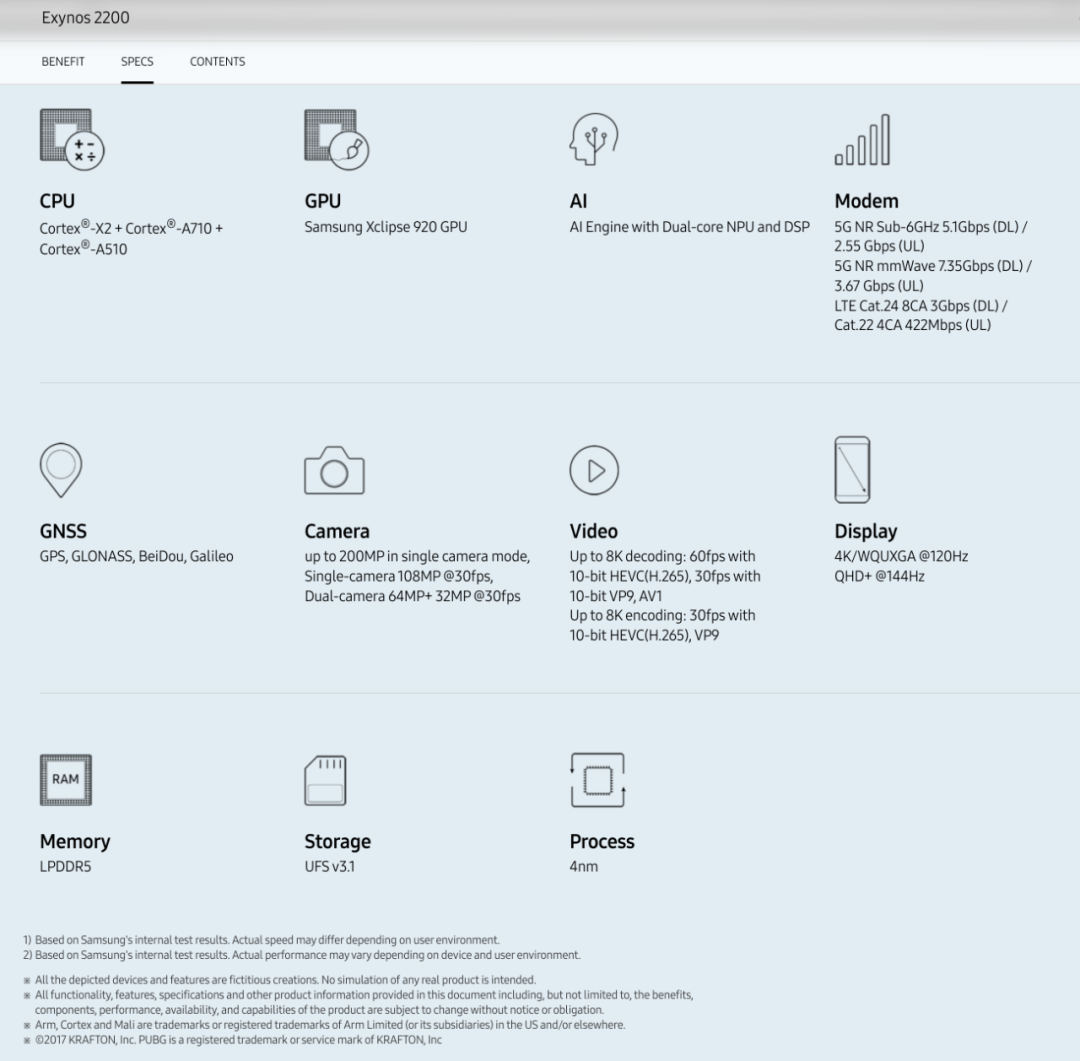Click the Camera icon

pyautogui.click(x=334, y=471)
